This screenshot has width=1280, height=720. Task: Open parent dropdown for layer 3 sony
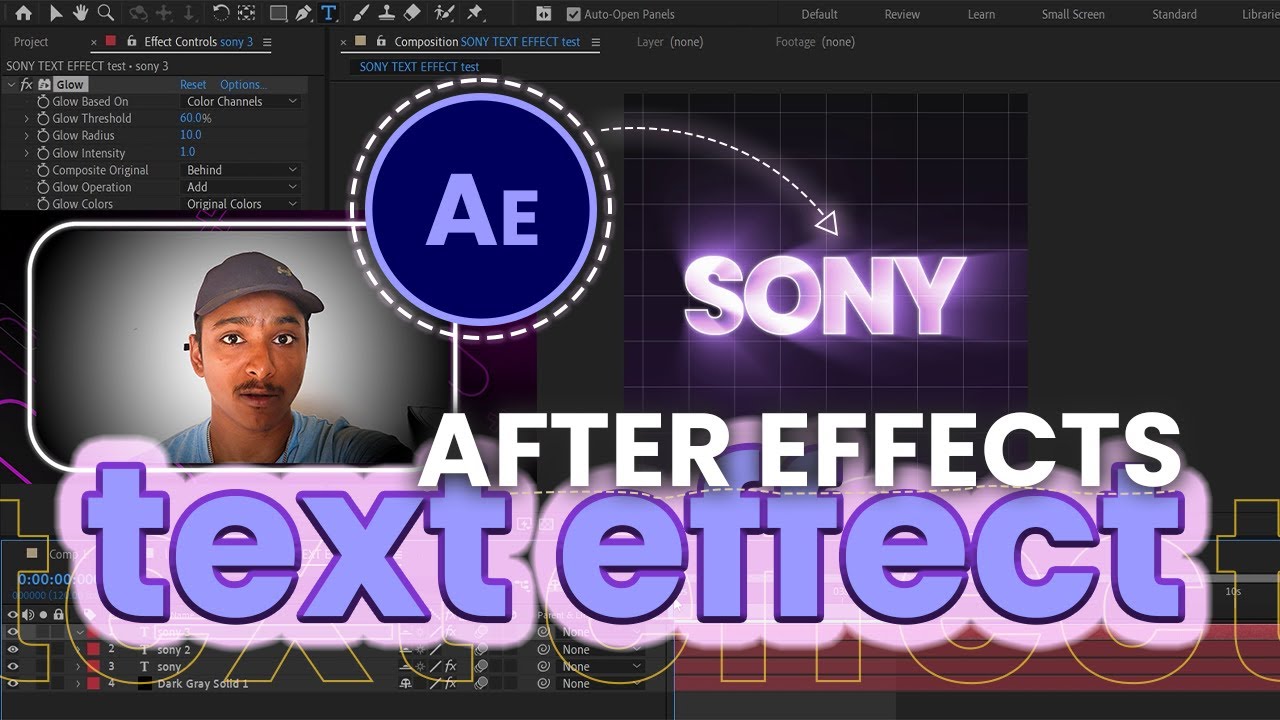pos(600,667)
